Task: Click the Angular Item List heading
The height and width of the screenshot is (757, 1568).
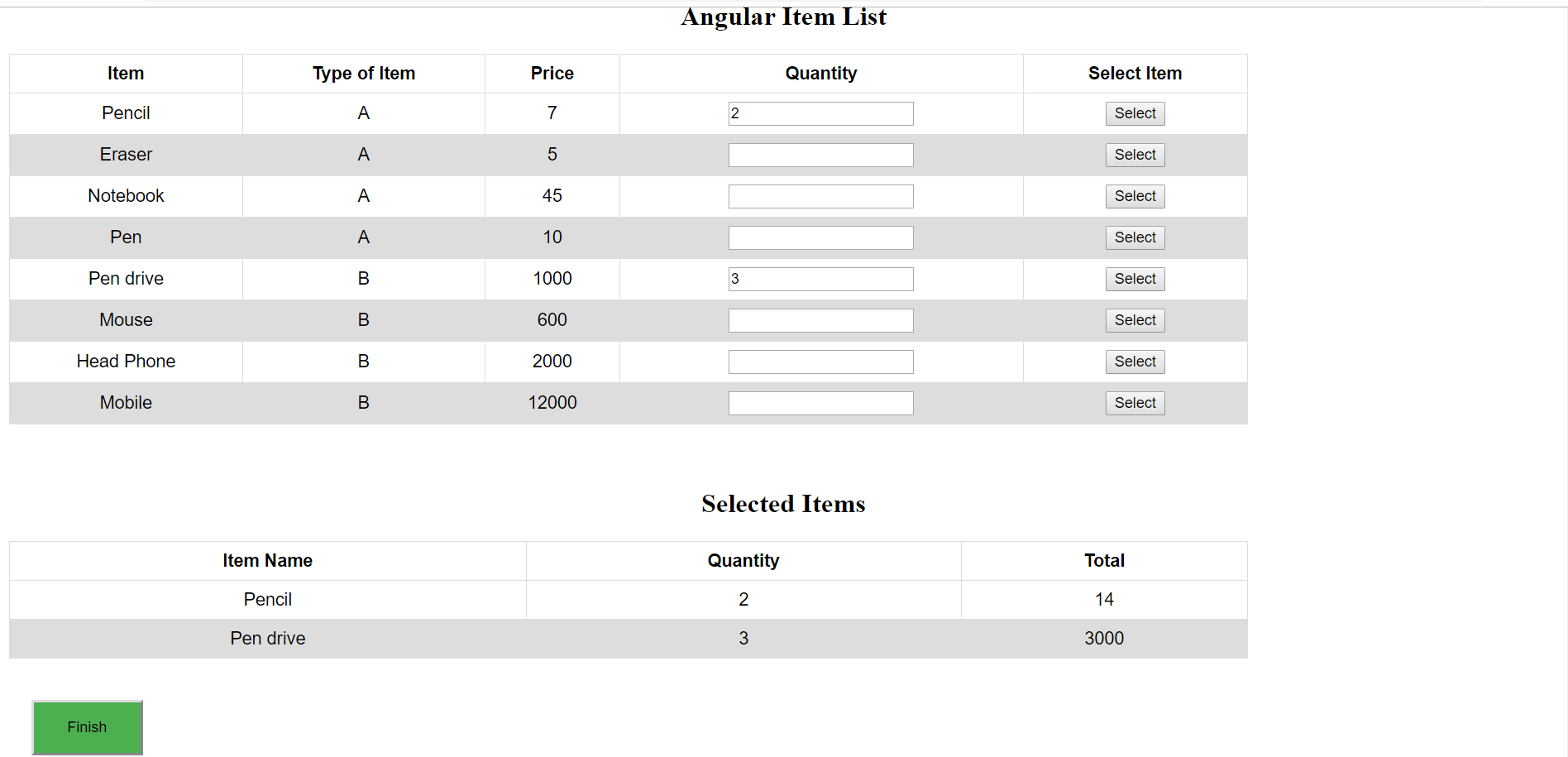Action: pyautogui.click(x=784, y=17)
